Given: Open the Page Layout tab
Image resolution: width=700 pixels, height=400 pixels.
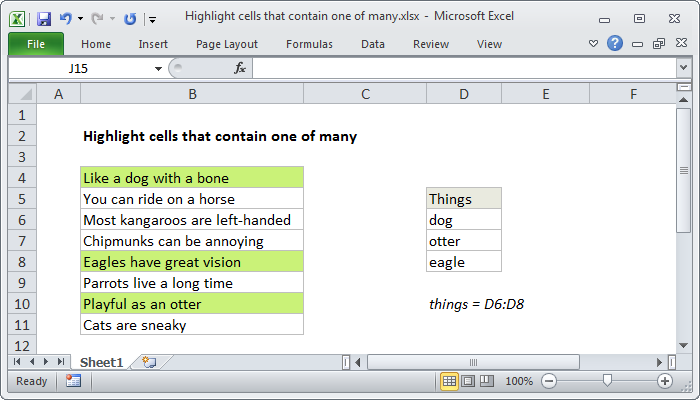Looking at the screenshot, I should tap(227, 44).
